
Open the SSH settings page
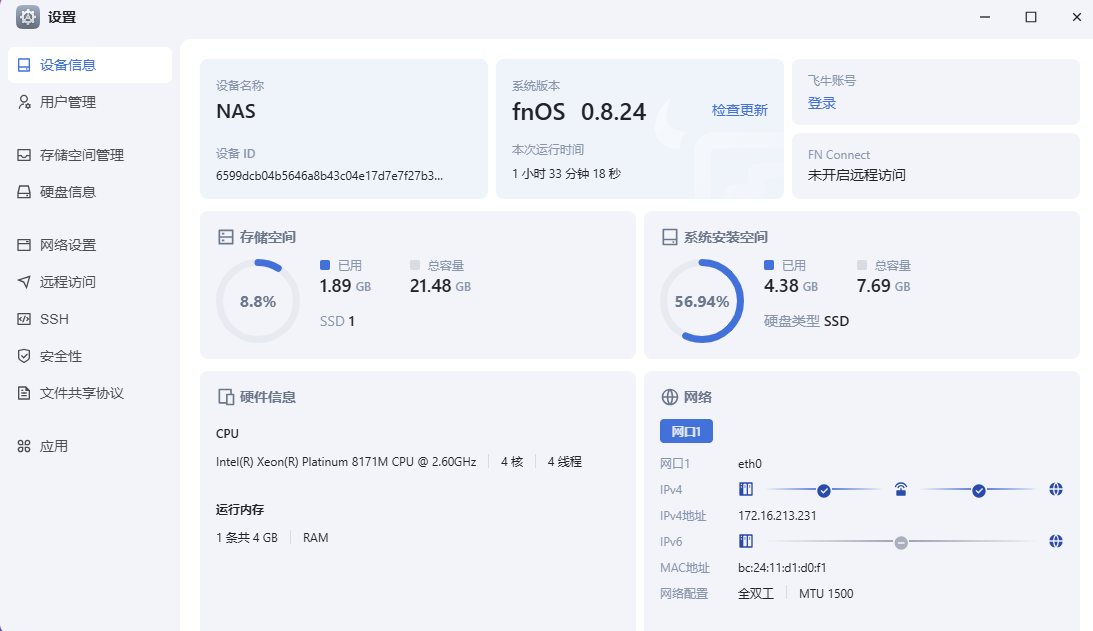[x=54, y=319]
